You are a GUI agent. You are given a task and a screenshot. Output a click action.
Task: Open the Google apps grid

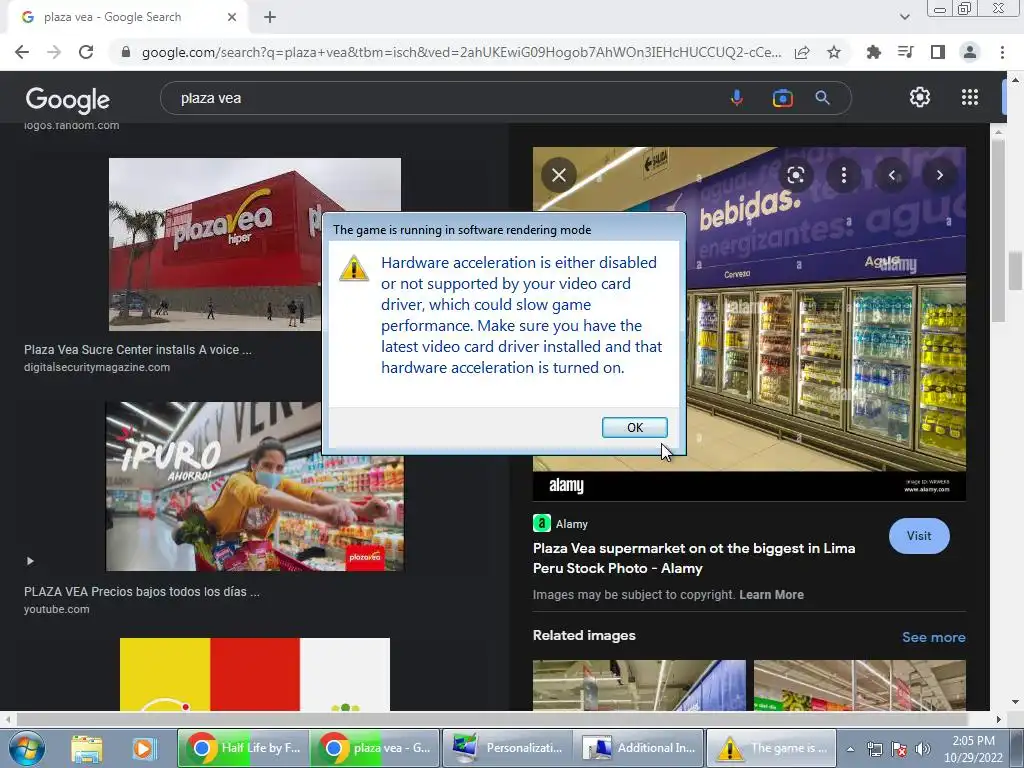(x=970, y=97)
